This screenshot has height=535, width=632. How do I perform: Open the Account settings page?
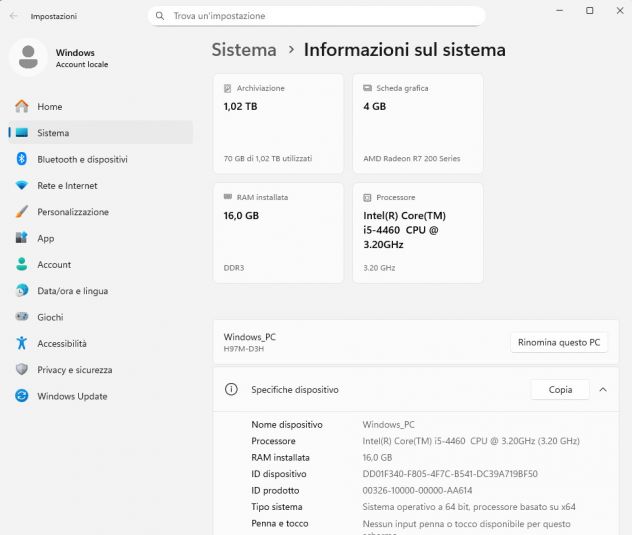point(101,264)
